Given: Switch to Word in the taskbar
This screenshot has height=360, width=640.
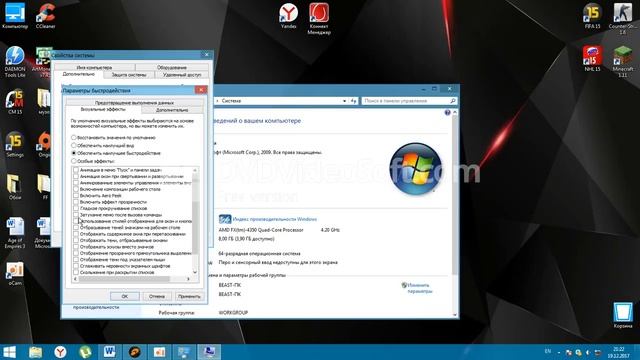Looking at the screenshot, I should point(110,352).
